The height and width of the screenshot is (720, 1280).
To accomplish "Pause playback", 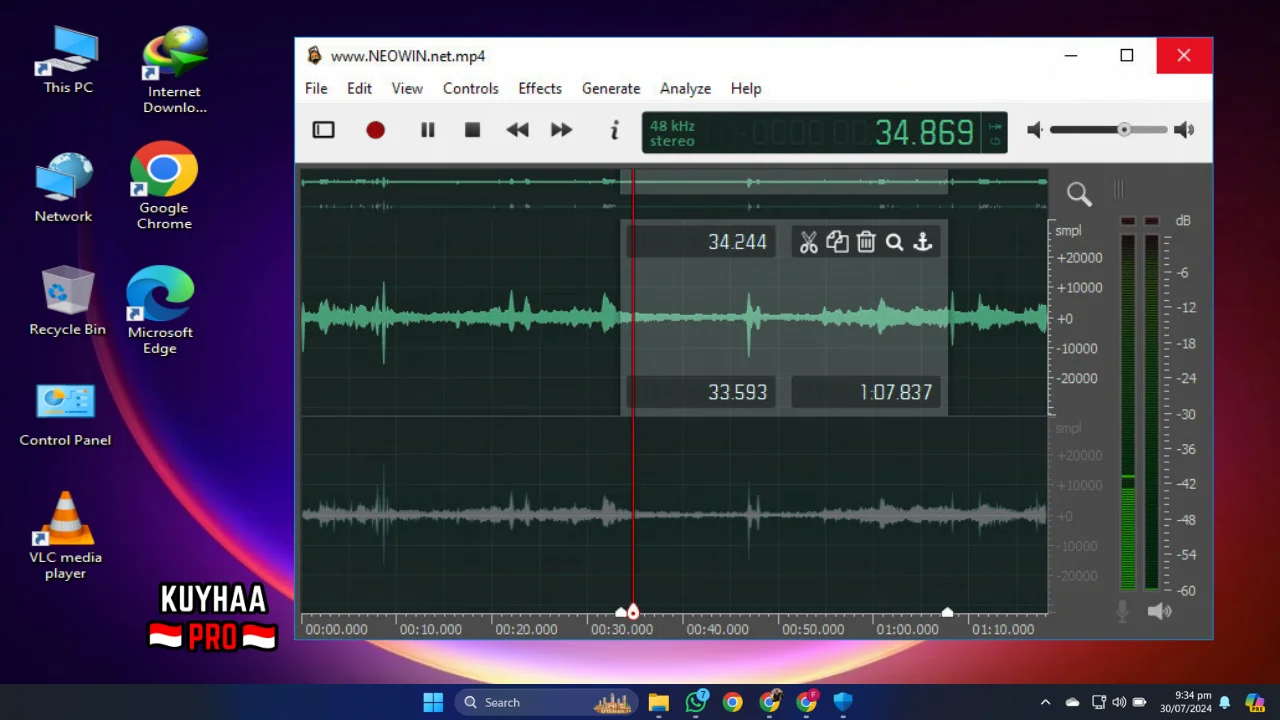I will (427, 130).
